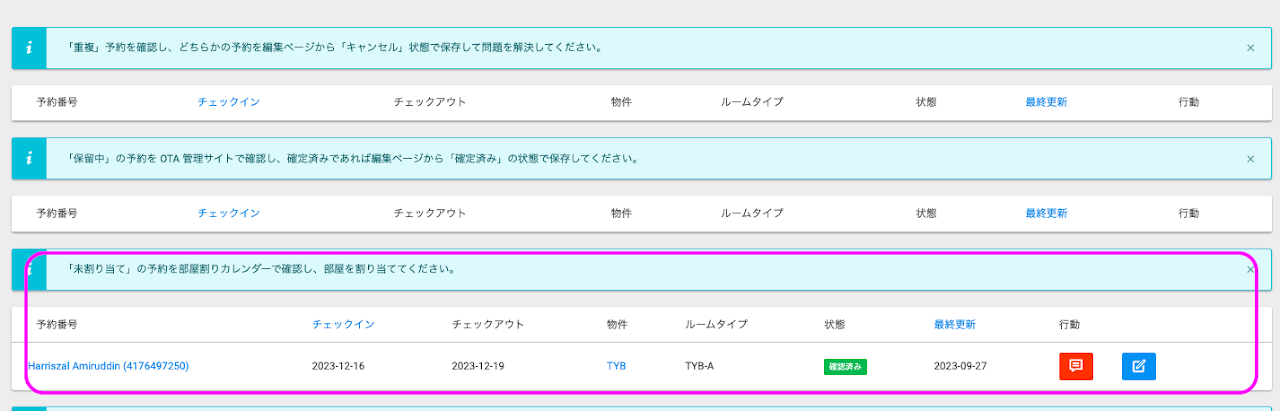Dismiss the 重複 reservations notice
Image resolution: width=1280 pixels, height=411 pixels.
click(x=1250, y=47)
